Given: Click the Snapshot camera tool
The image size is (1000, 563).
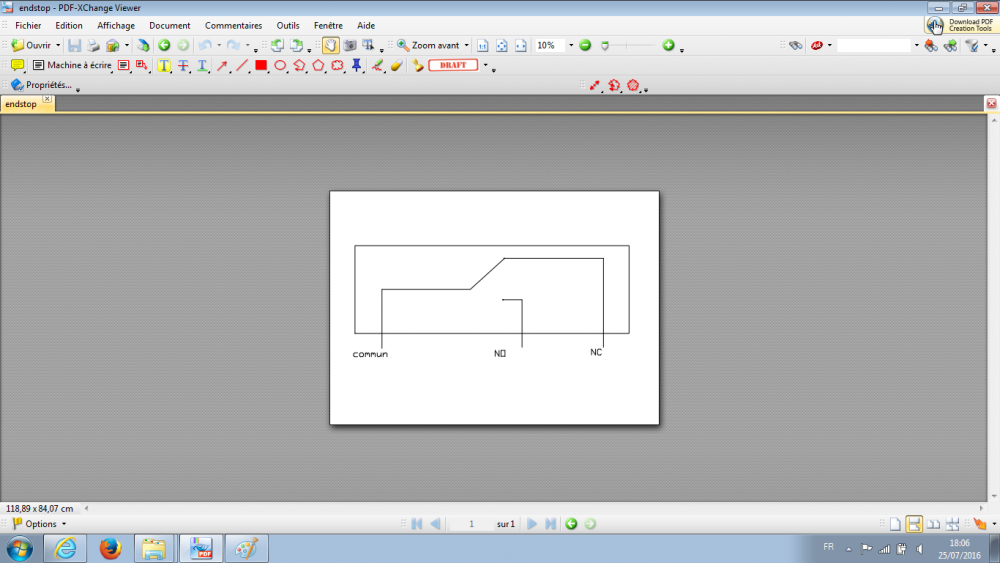Looking at the screenshot, I should [350, 46].
